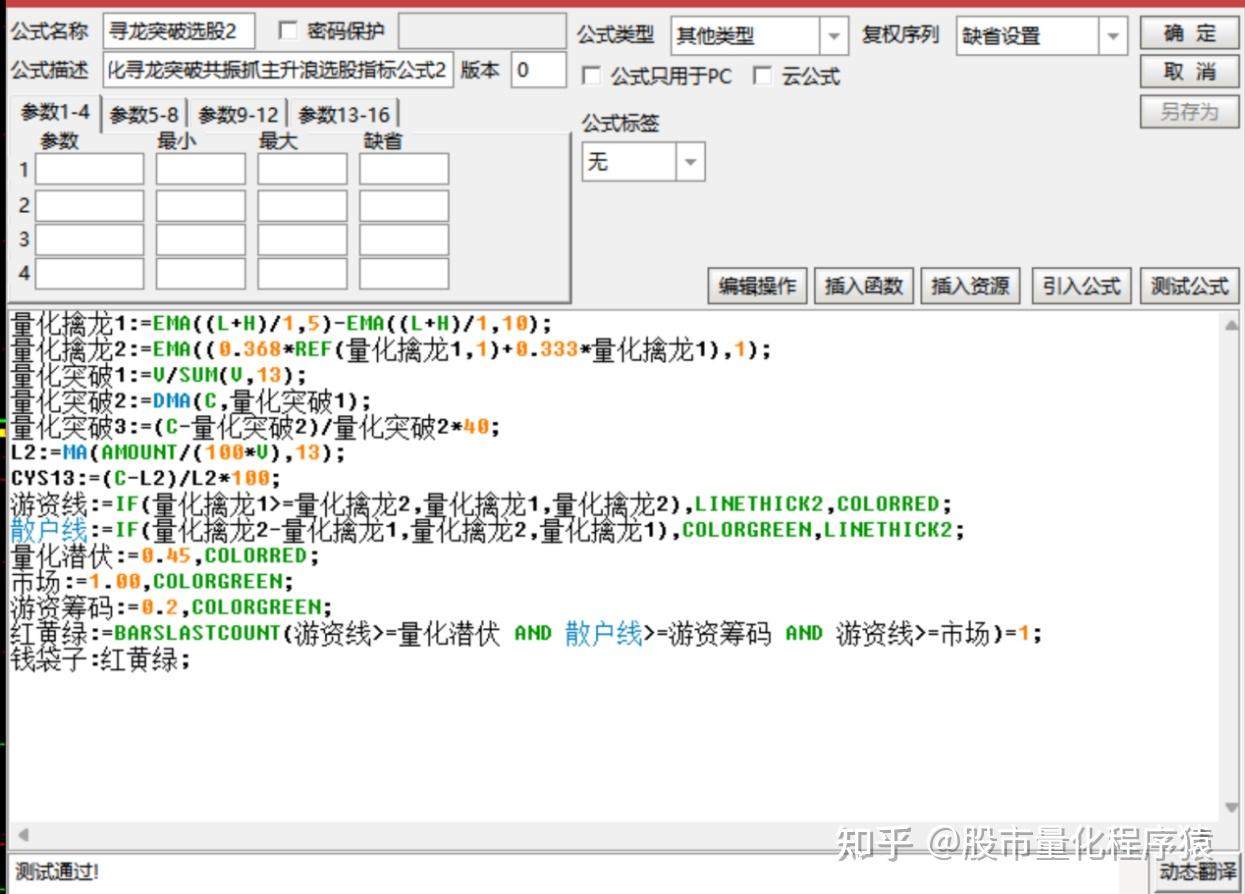This screenshot has width=1245, height=894.
Task: Click the code editor scroll-up arrow
Action: pyautogui.click(x=1231, y=324)
